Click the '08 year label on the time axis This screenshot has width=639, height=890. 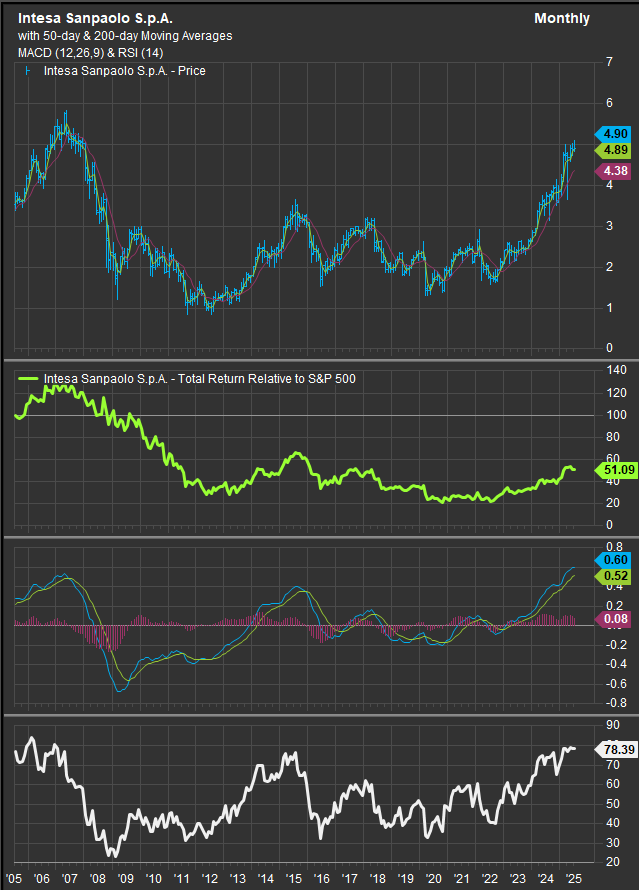tap(98, 879)
